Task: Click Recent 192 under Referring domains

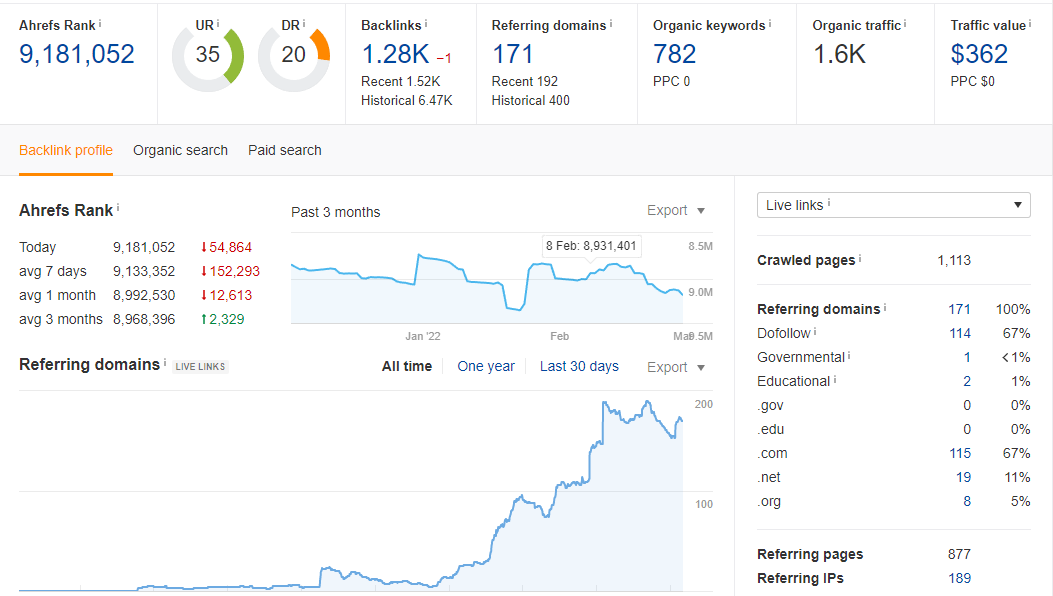Action: pyautogui.click(x=524, y=81)
